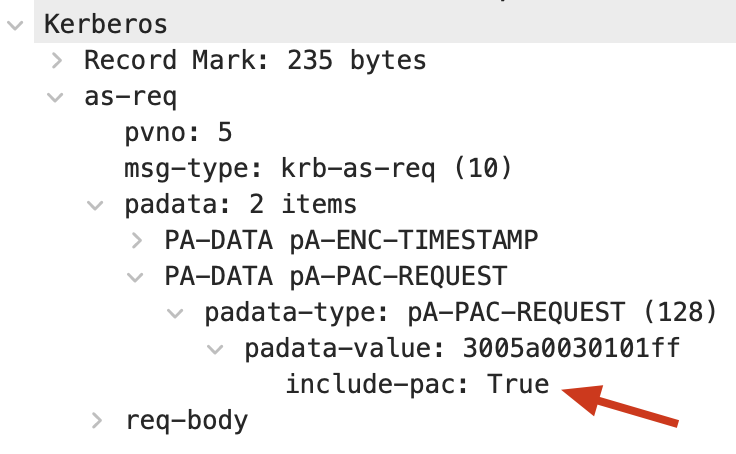
Task: Select the padata-value 3005a0030101ff label
Action: pyautogui.click(x=462, y=348)
